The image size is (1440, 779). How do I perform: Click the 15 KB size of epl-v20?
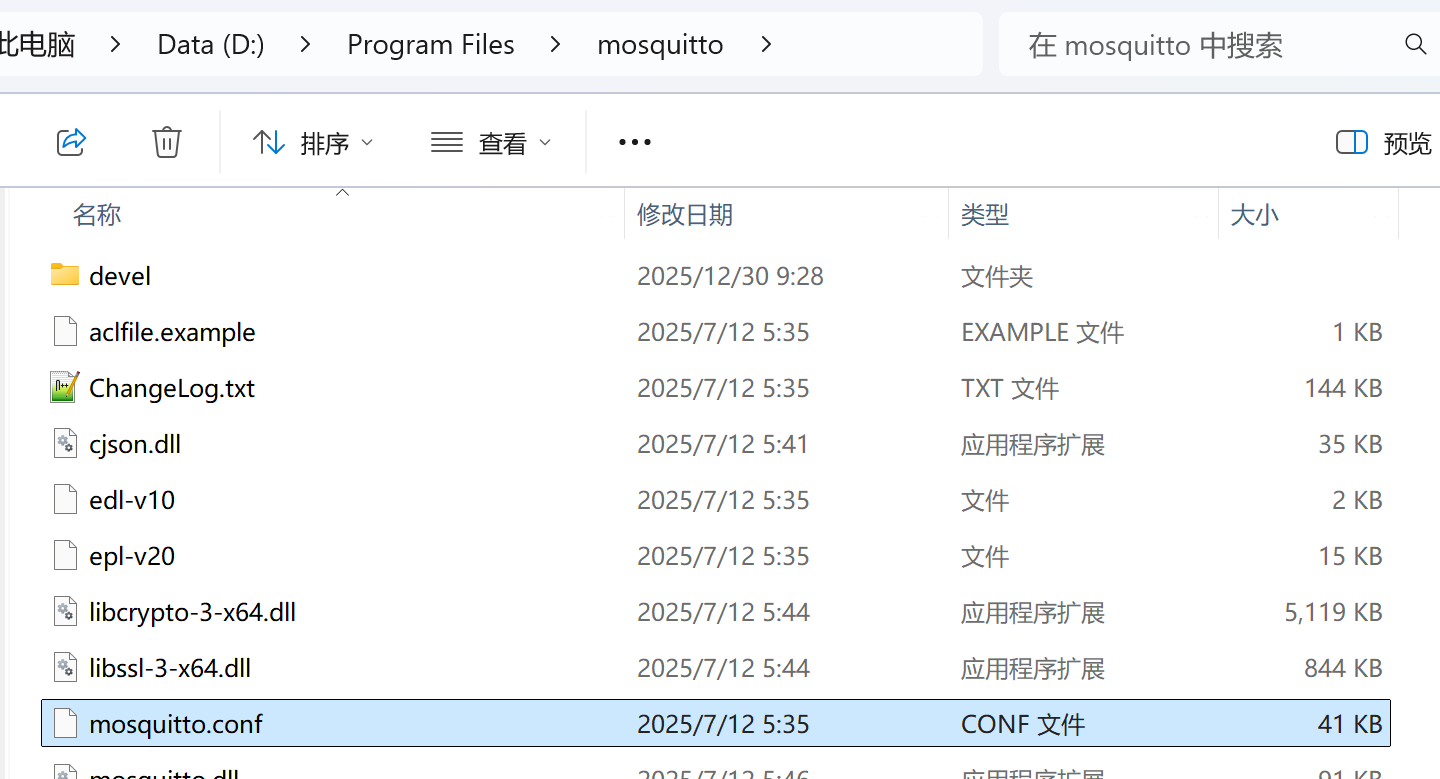tap(1350, 556)
